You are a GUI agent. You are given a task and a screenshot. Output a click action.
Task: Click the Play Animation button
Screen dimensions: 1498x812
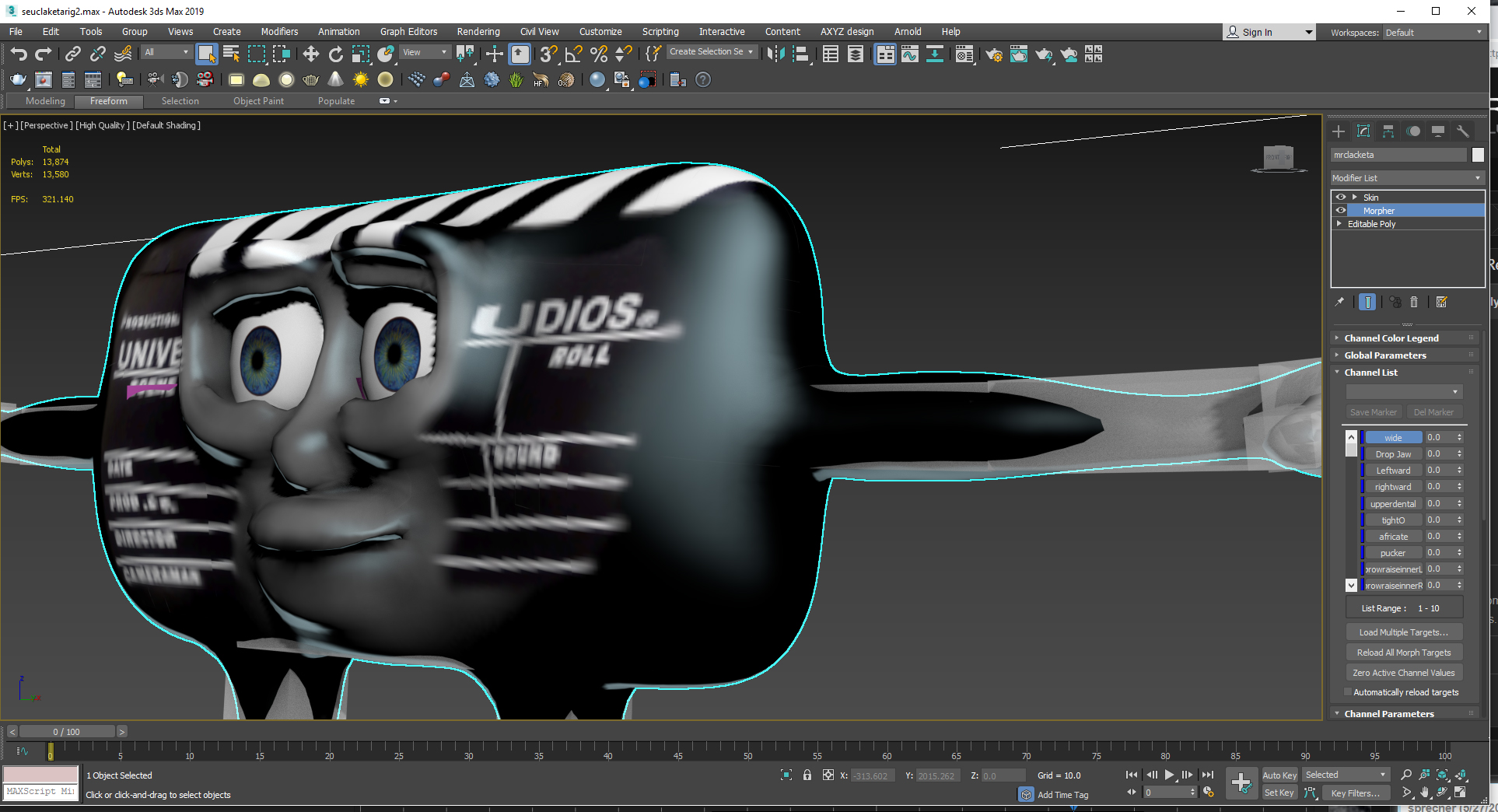(x=1169, y=775)
